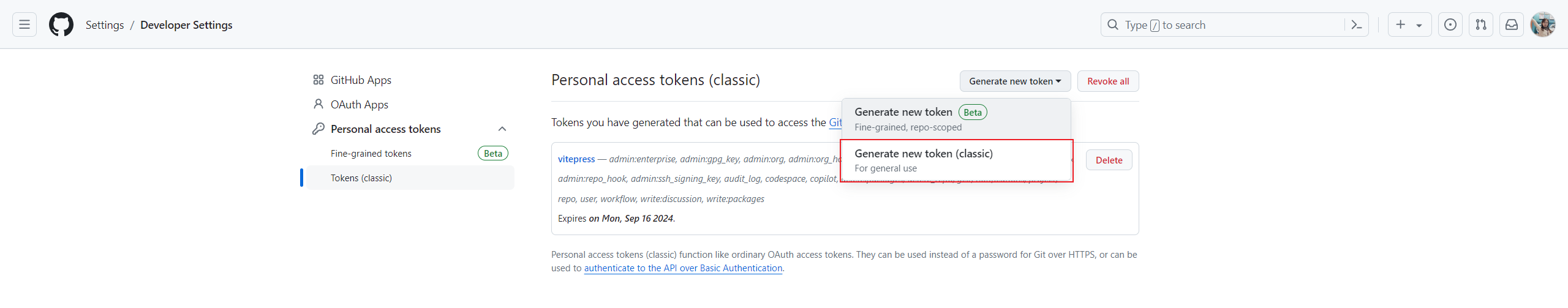Toggle the Generate new token dropdown
1568x308 pixels.
1015,81
